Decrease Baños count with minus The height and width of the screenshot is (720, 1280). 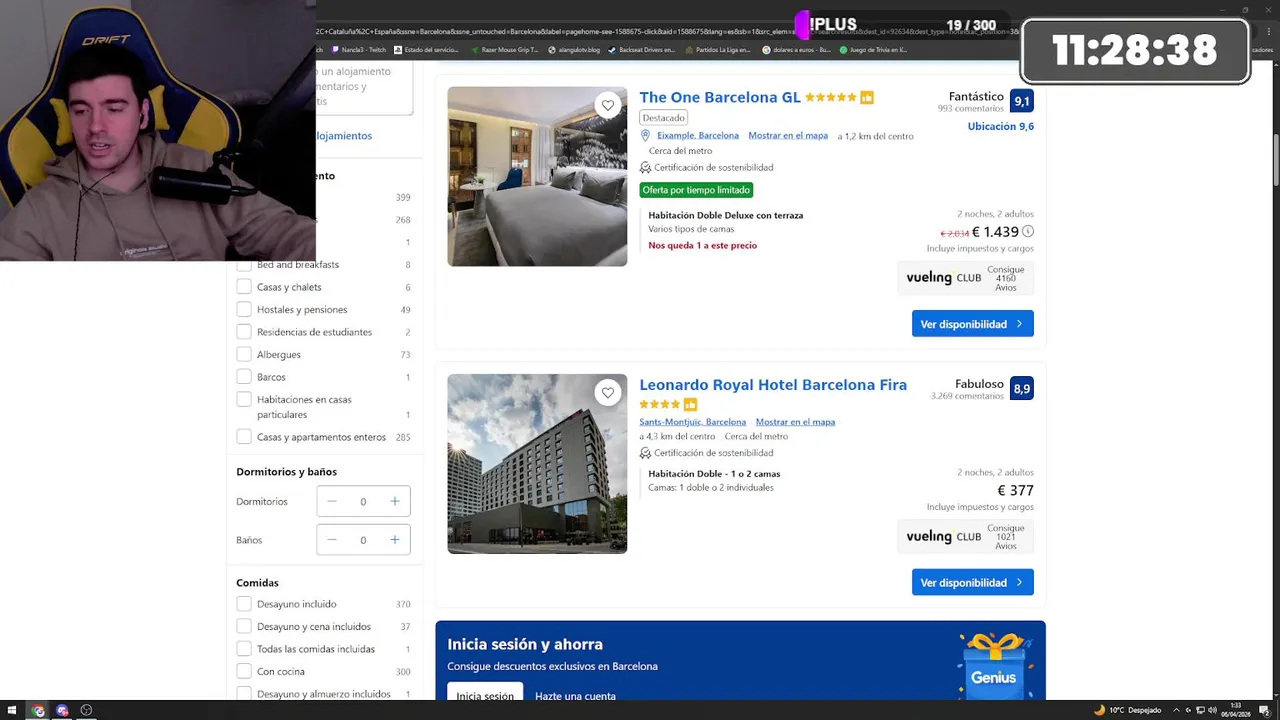coord(332,540)
